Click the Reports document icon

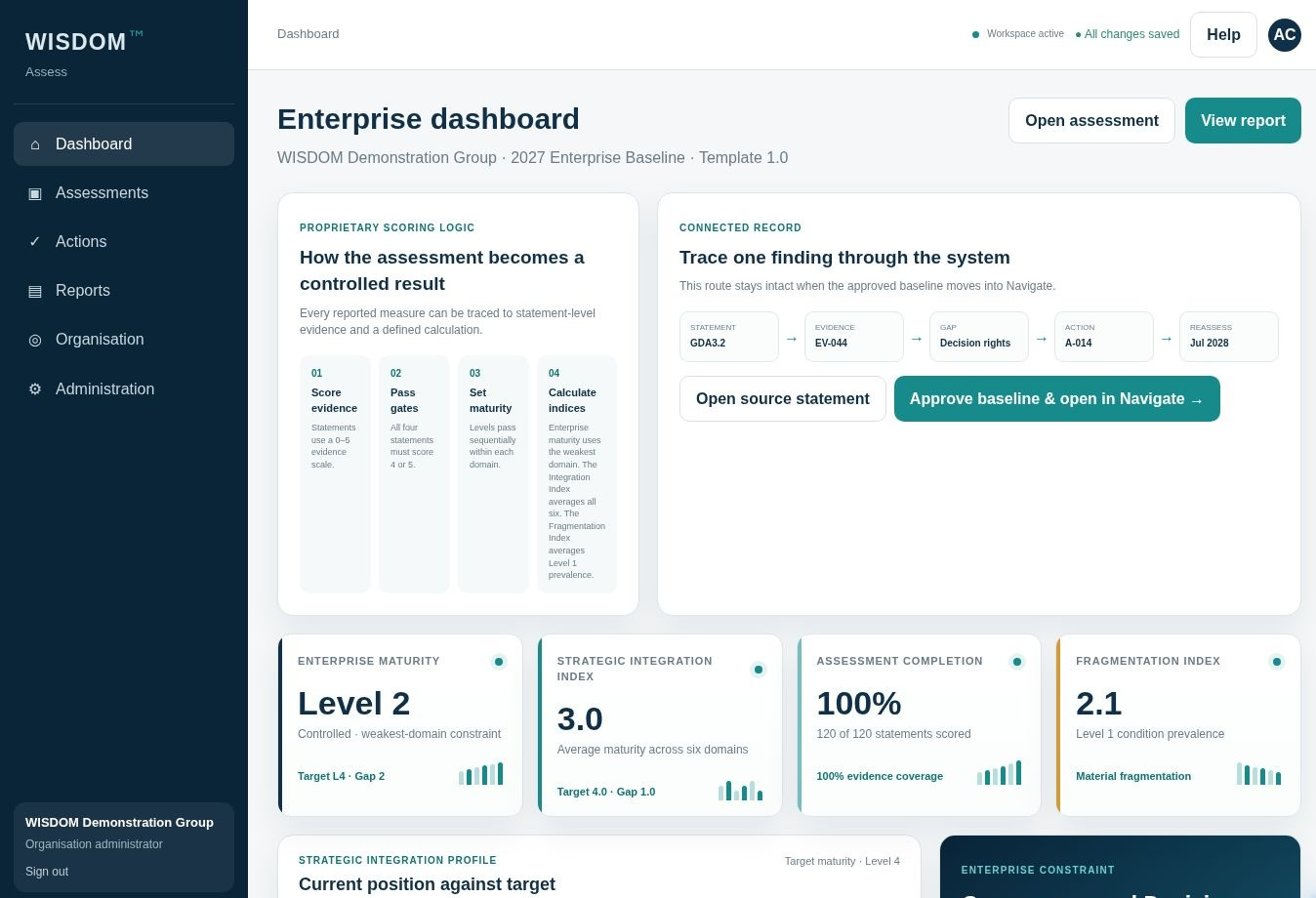pyautogui.click(x=35, y=291)
